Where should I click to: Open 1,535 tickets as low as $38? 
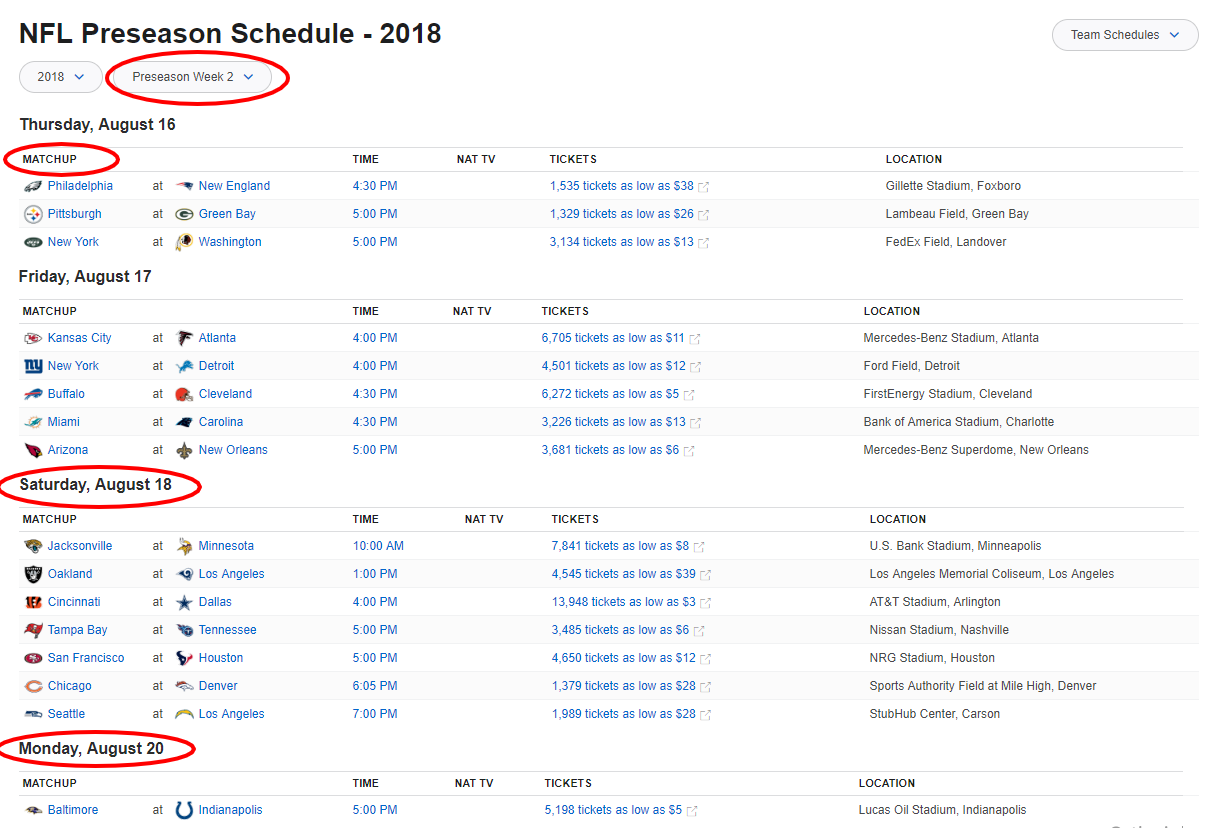[x=622, y=186]
